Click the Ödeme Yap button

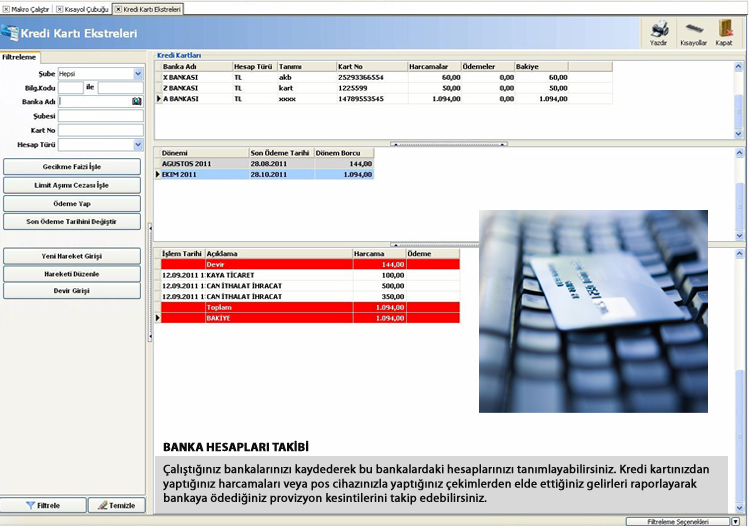coord(72,203)
